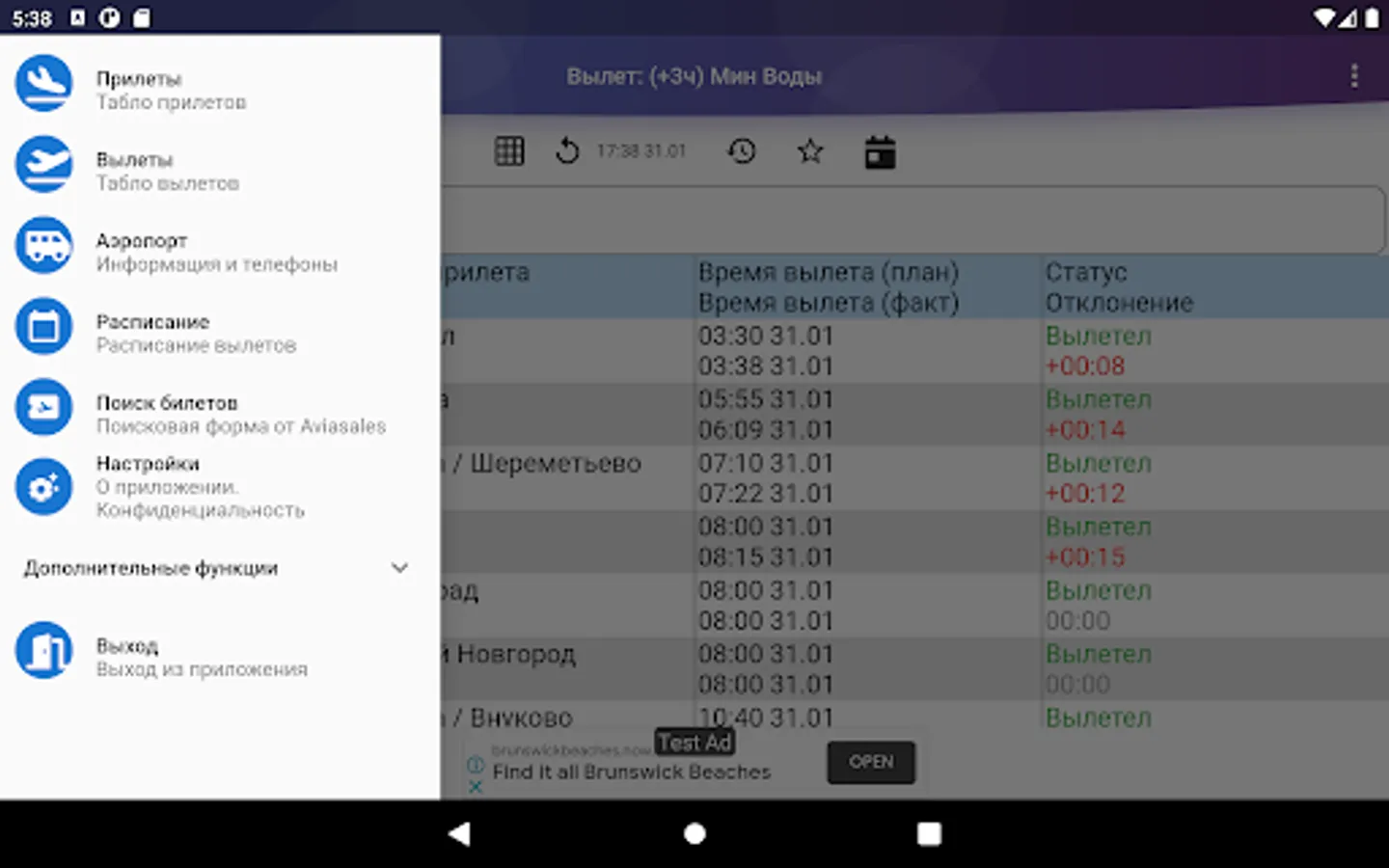Screen dimensions: 1389x868
Task: Refresh the departures board
Action: pos(567,151)
